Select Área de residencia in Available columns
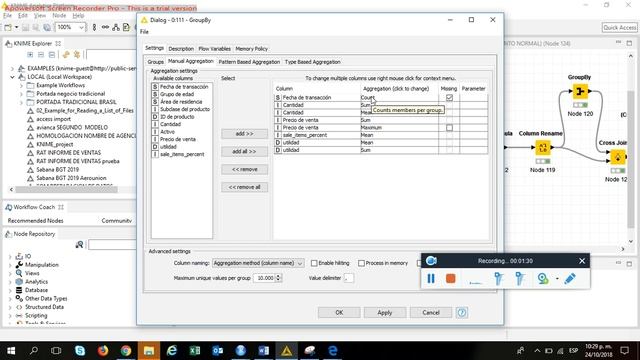The height and width of the screenshot is (360, 640). pyautogui.click(x=181, y=102)
